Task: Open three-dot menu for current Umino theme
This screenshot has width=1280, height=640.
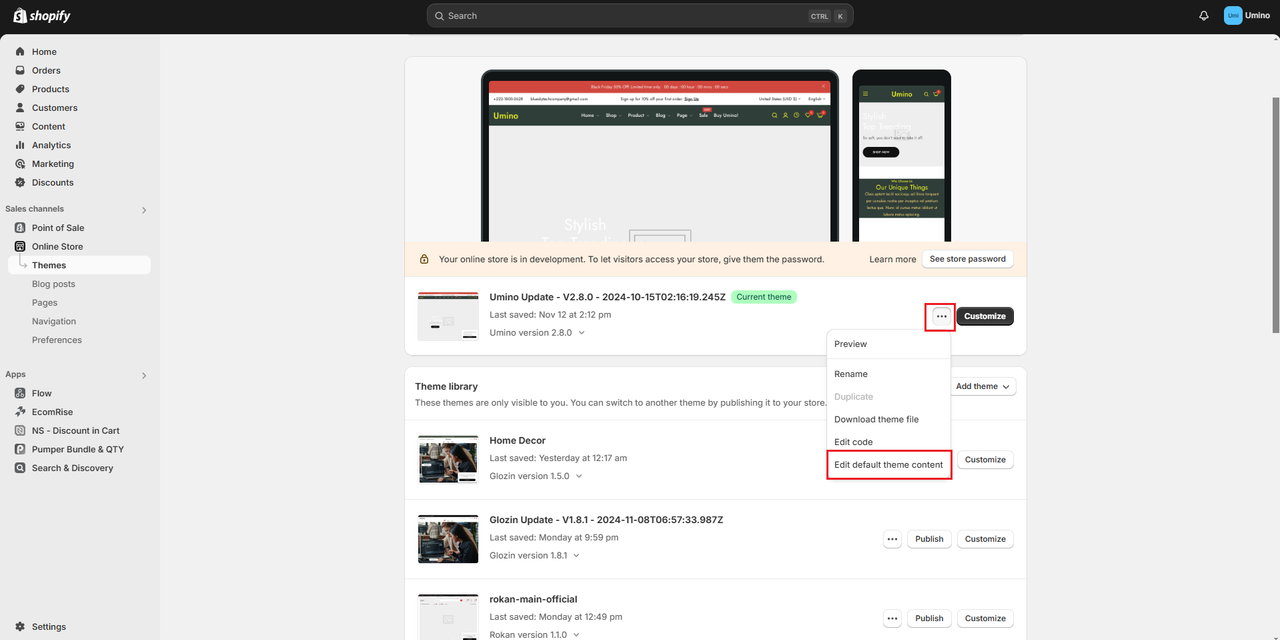Action: [941, 316]
